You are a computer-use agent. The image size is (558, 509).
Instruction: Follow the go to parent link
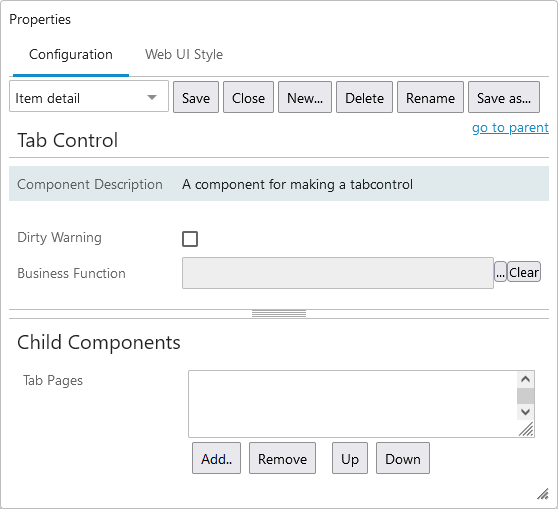tap(510, 127)
